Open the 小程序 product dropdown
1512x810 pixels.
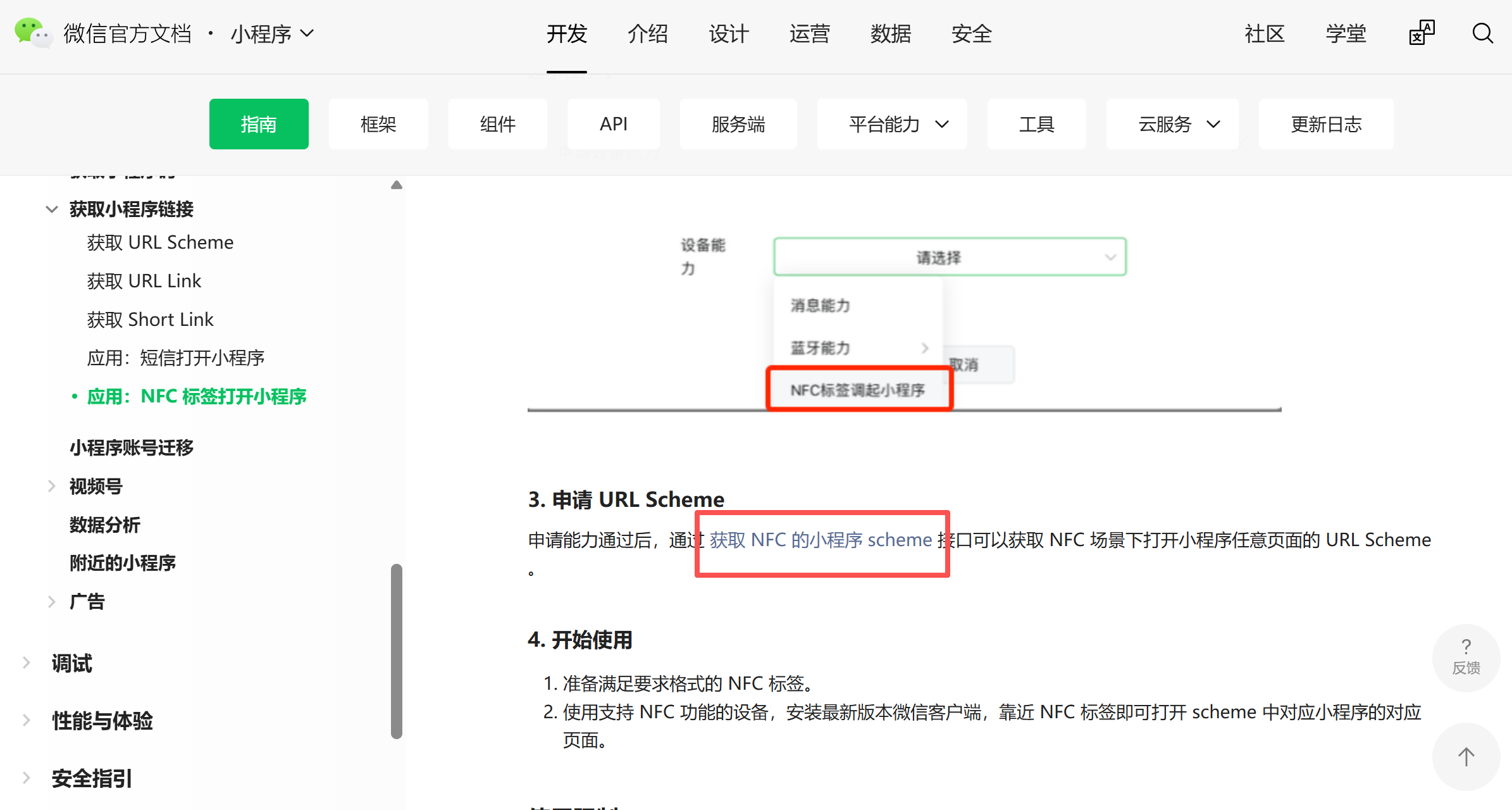point(272,34)
